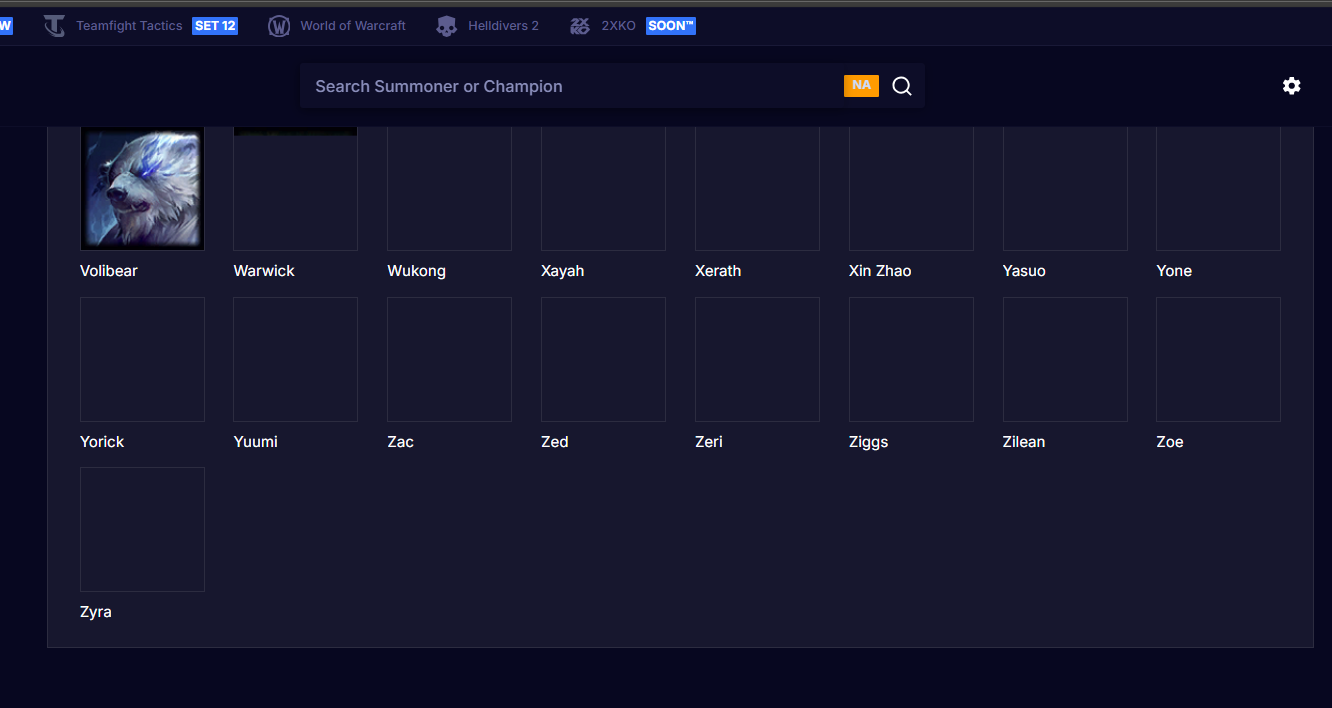Select the Yuumi champion tile
1332x708 pixels.
(x=295, y=359)
